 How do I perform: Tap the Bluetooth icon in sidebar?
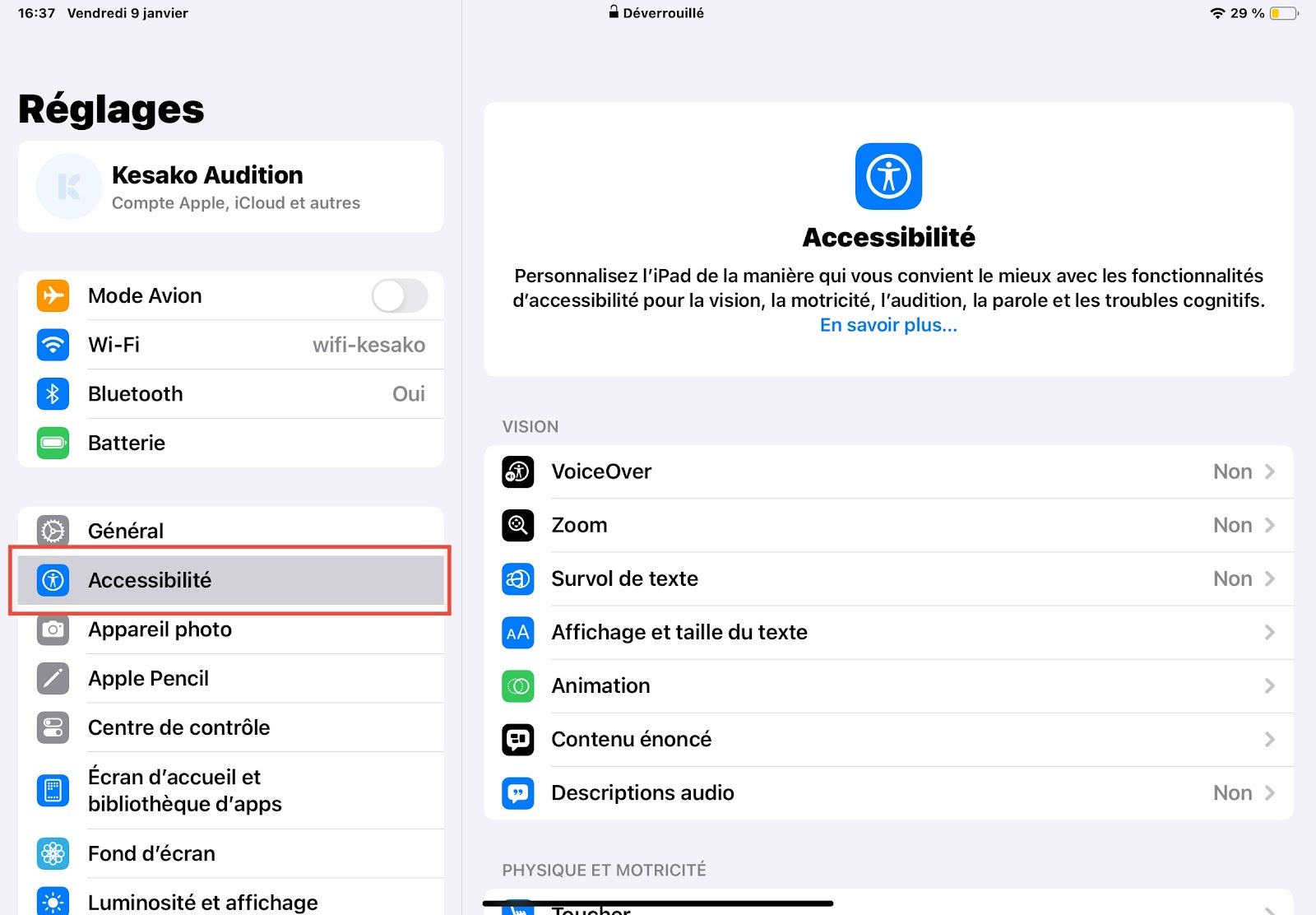[53, 394]
